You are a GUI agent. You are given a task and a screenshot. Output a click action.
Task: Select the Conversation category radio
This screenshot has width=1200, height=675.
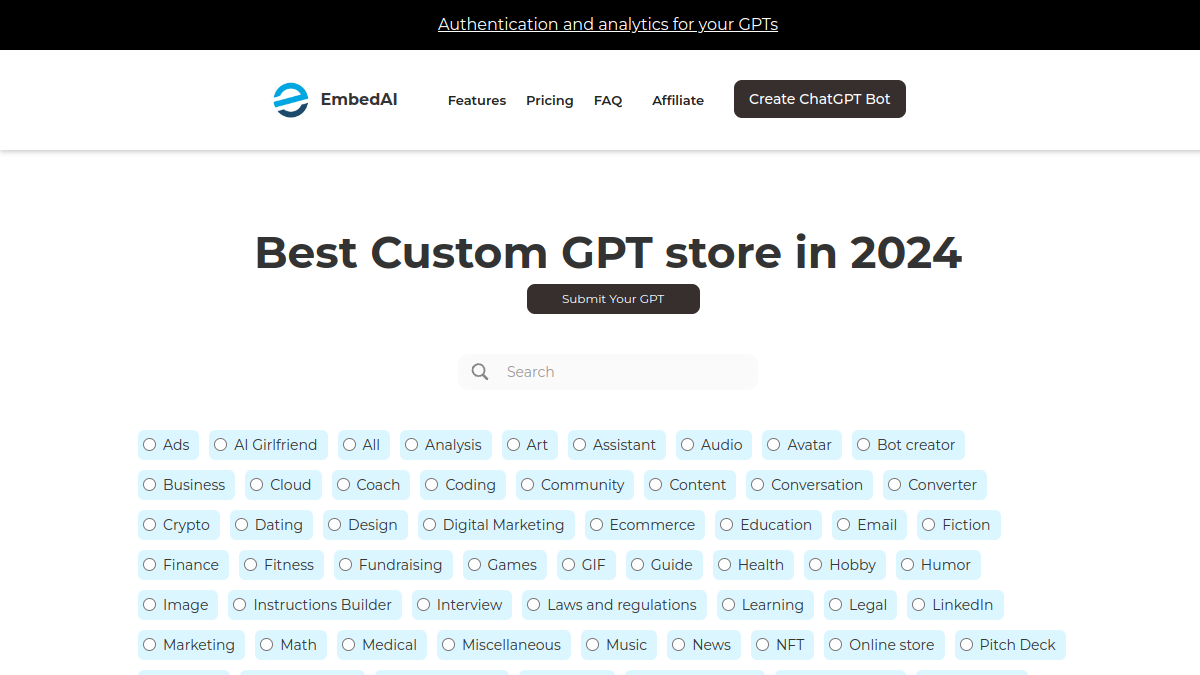click(758, 485)
